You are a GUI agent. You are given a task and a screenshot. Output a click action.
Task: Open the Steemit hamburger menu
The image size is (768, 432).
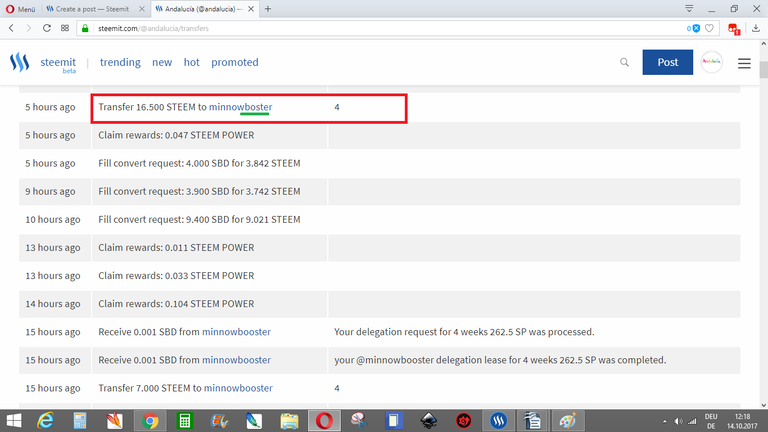[744, 63]
